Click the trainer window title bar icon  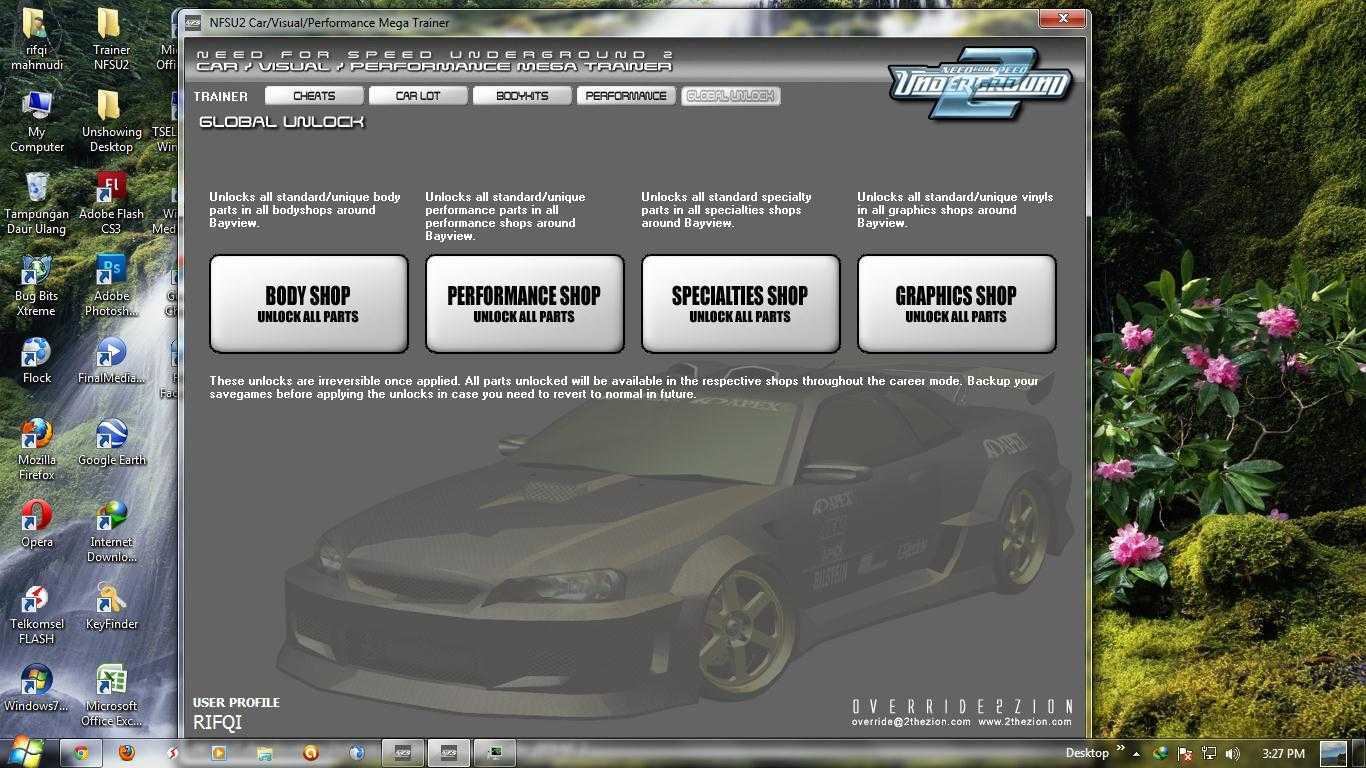click(x=192, y=22)
